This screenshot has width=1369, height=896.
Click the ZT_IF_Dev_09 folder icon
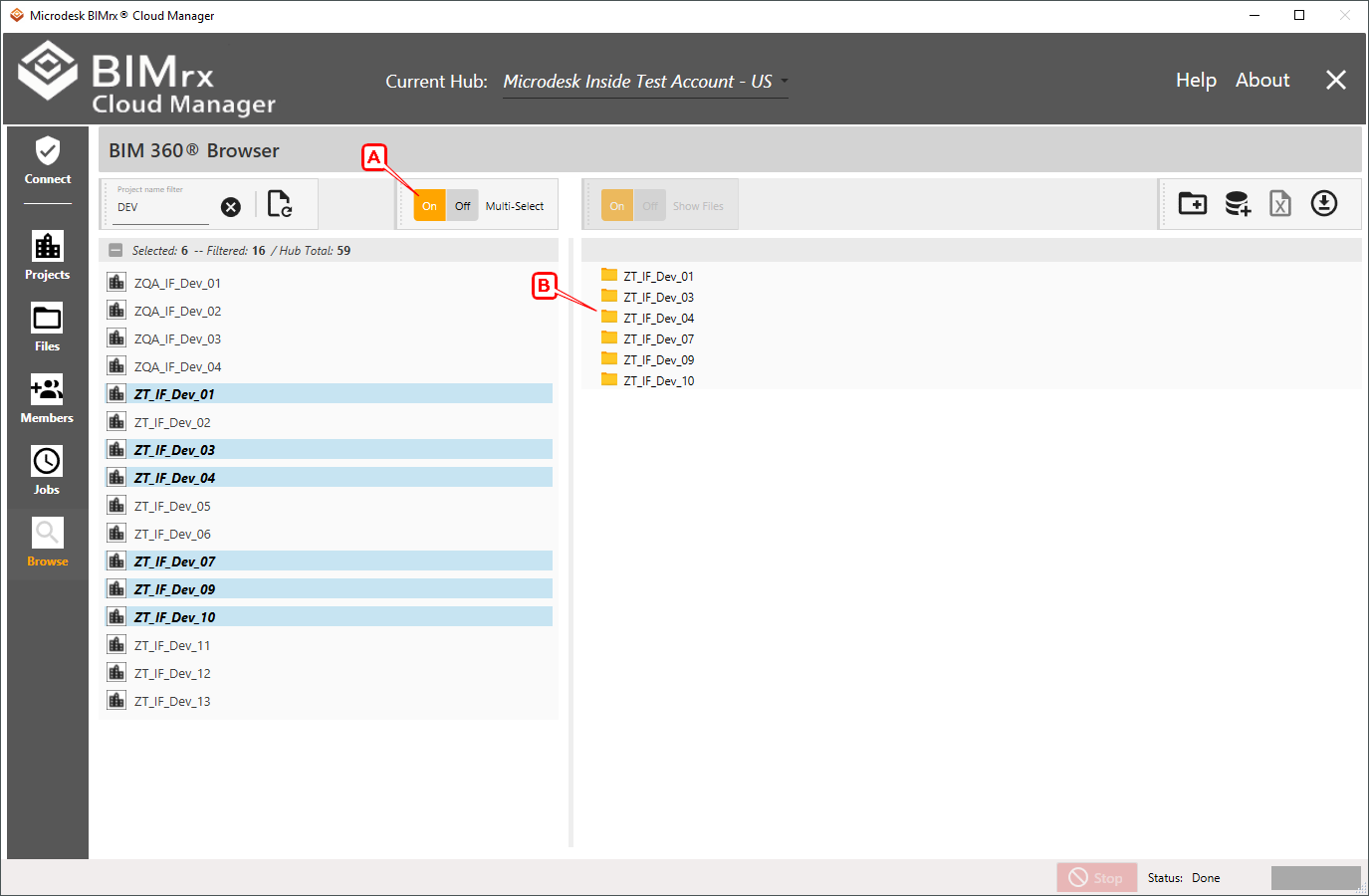point(609,358)
